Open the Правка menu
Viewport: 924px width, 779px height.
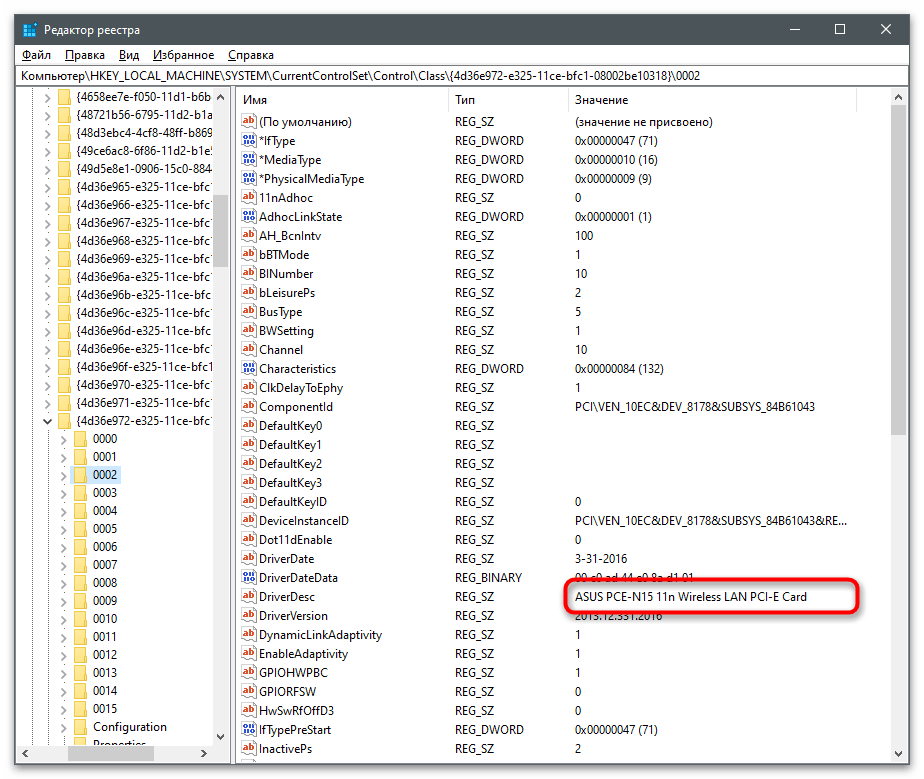coord(85,55)
